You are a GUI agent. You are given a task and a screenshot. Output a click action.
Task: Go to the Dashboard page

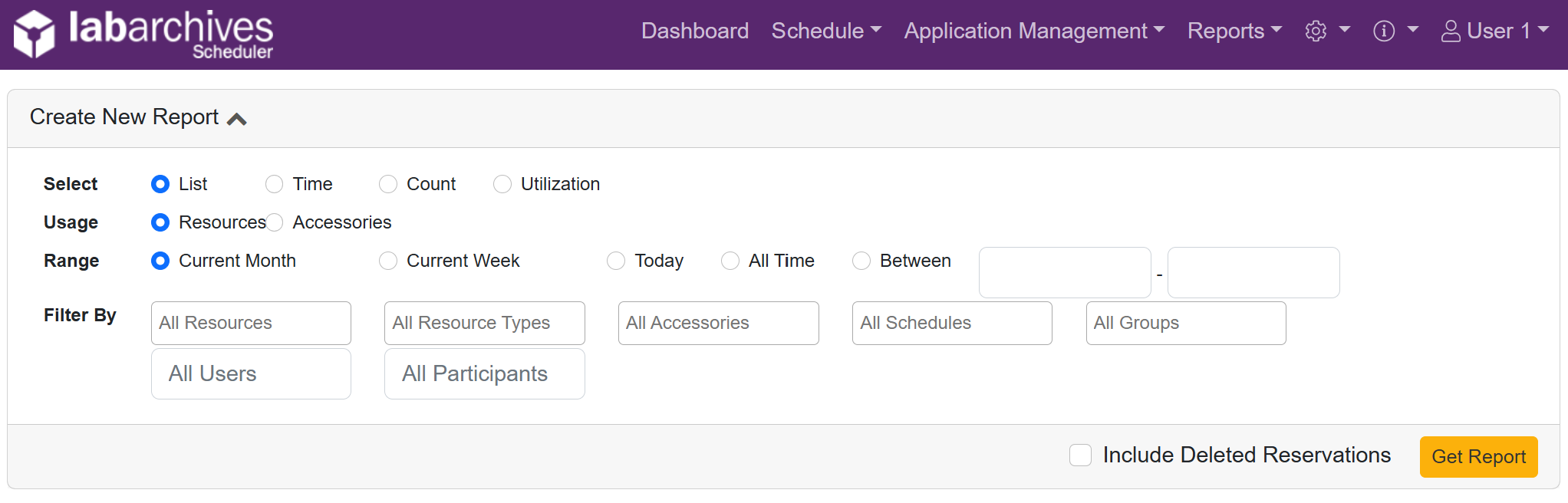coord(694,31)
